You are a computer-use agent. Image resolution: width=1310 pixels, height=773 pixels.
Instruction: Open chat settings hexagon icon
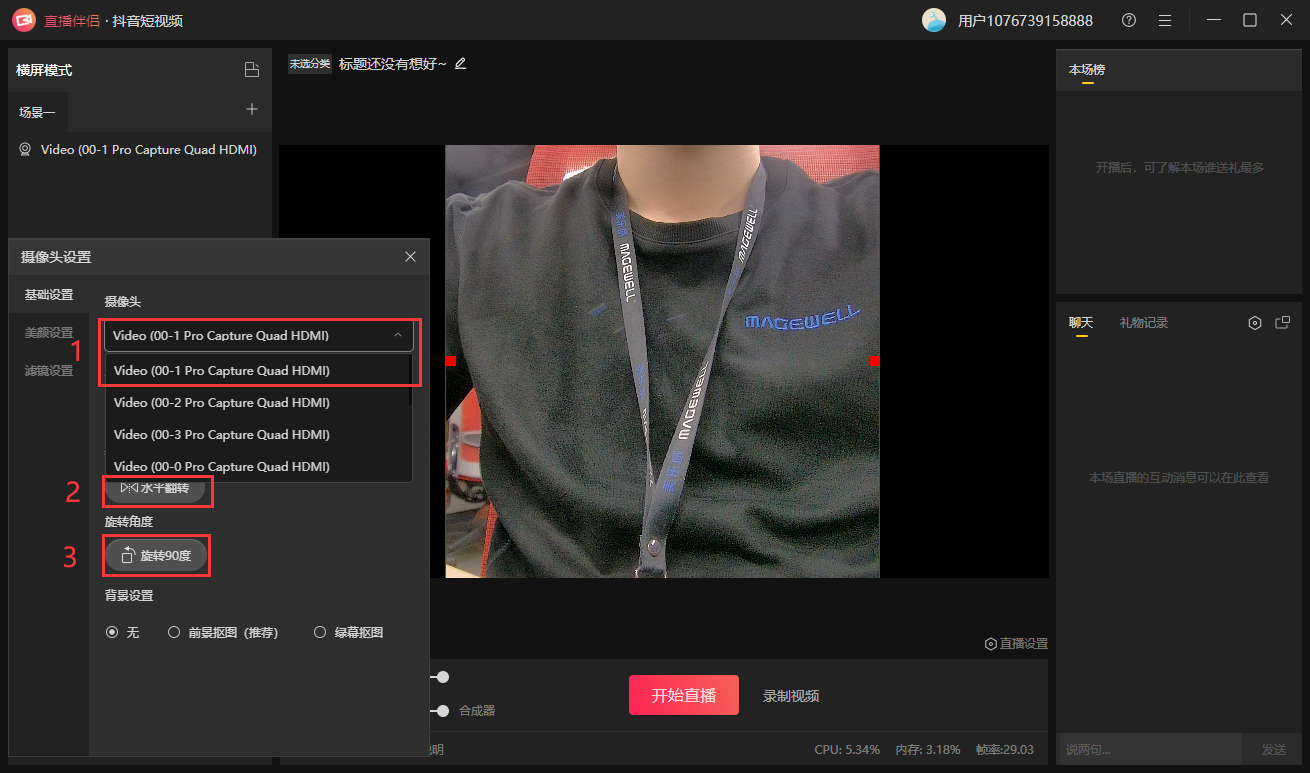point(1255,323)
